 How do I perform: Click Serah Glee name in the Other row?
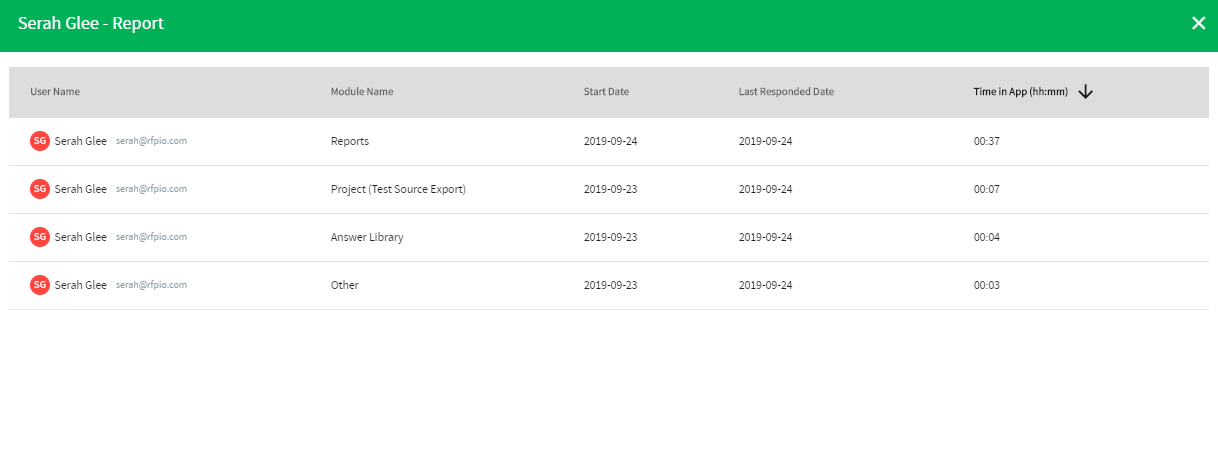click(x=81, y=285)
